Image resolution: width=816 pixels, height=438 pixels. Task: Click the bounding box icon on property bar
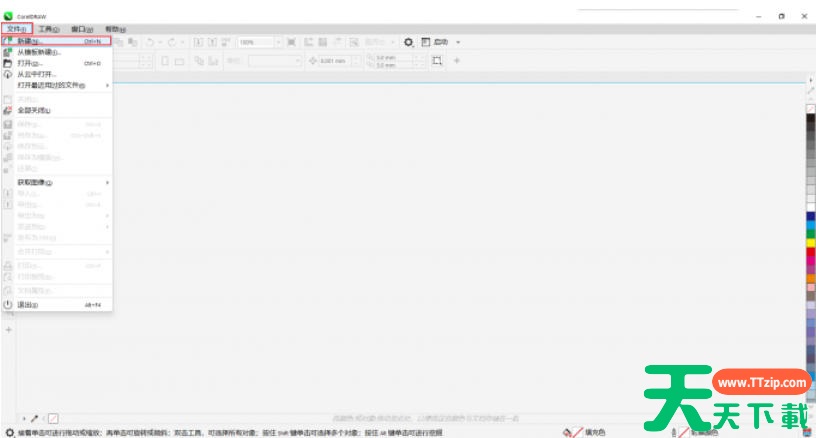point(436,61)
